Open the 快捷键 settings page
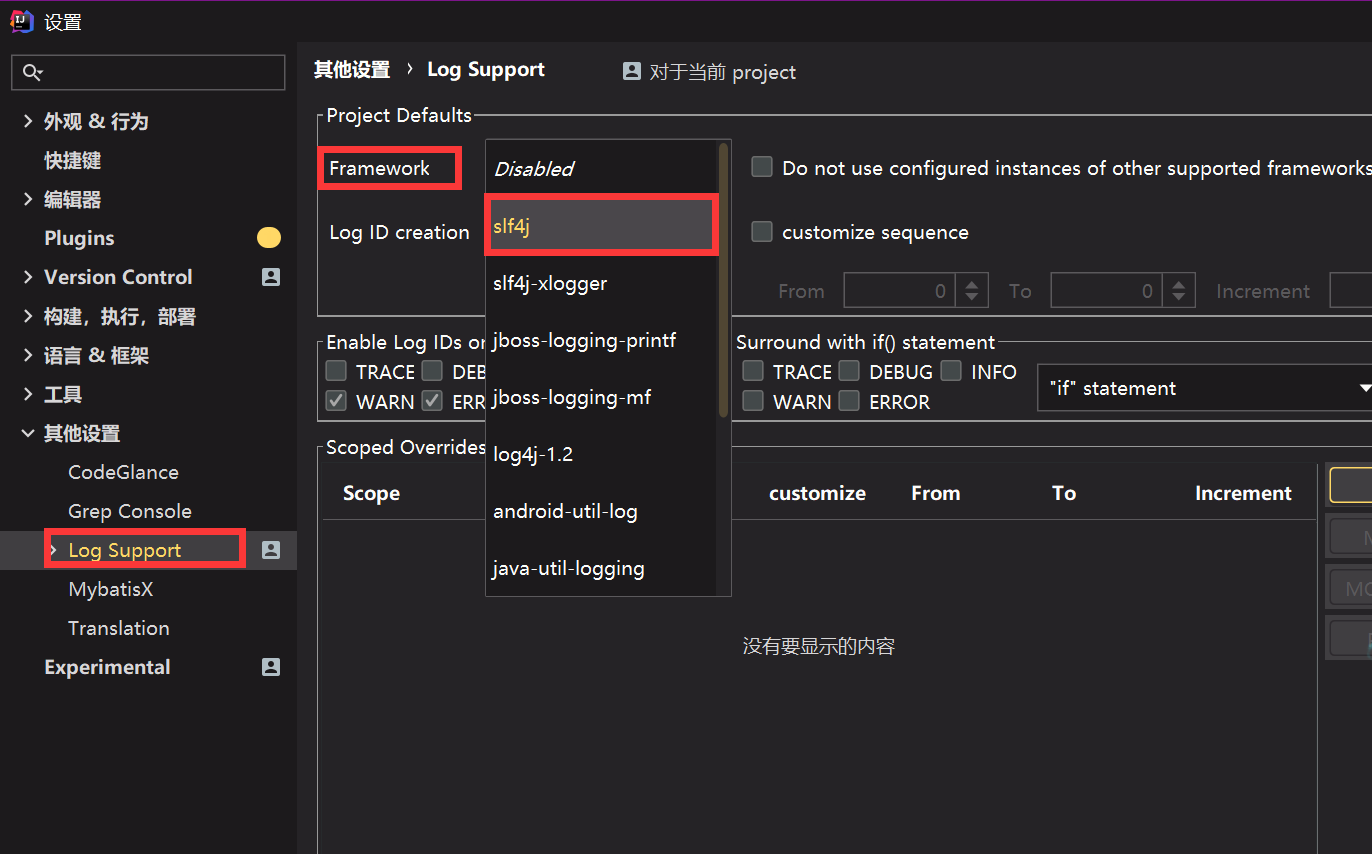Image resolution: width=1372 pixels, height=854 pixels. point(72,160)
